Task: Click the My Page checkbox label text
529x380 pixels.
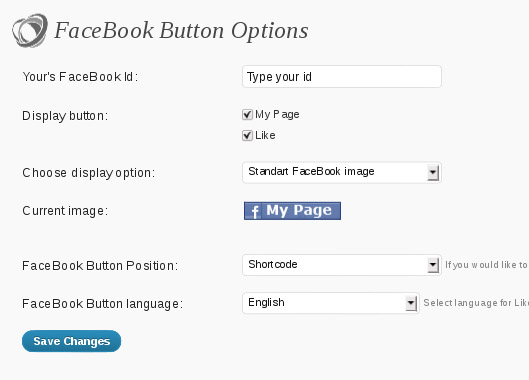Action: coord(277,114)
